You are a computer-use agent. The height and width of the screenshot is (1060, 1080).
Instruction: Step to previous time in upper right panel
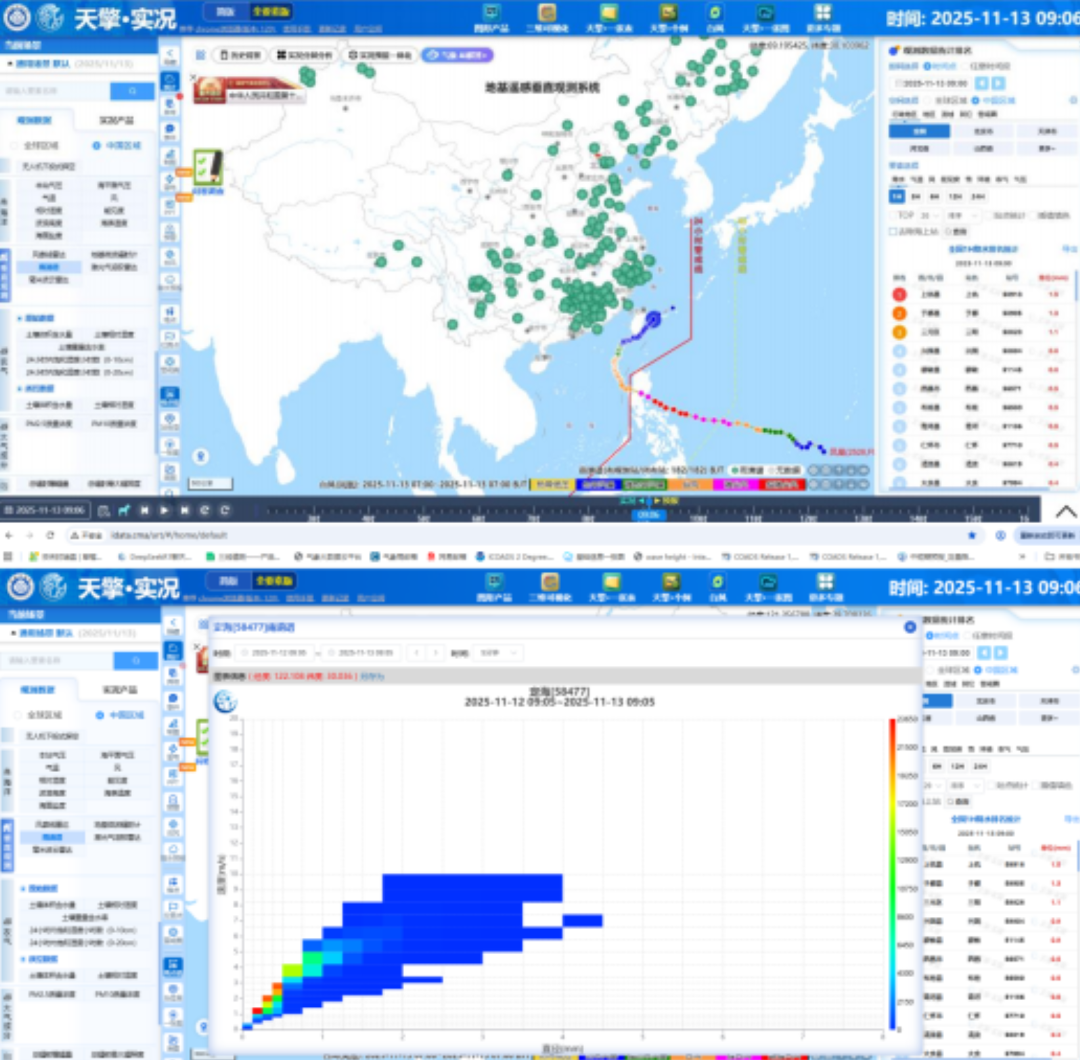tap(982, 83)
